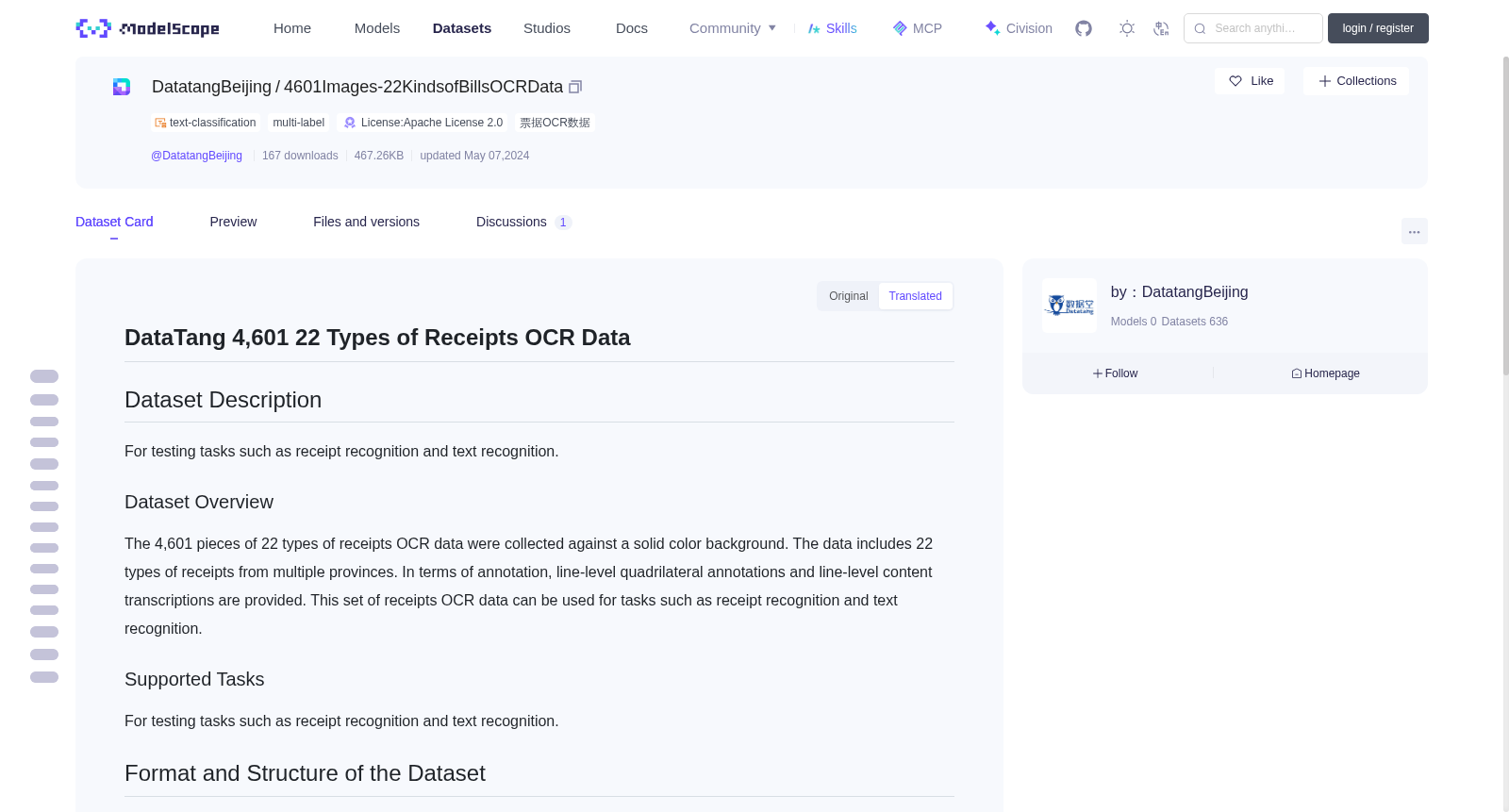The height and width of the screenshot is (812, 1509).
Task: View the Discussions tab
Action: (523, 222)
